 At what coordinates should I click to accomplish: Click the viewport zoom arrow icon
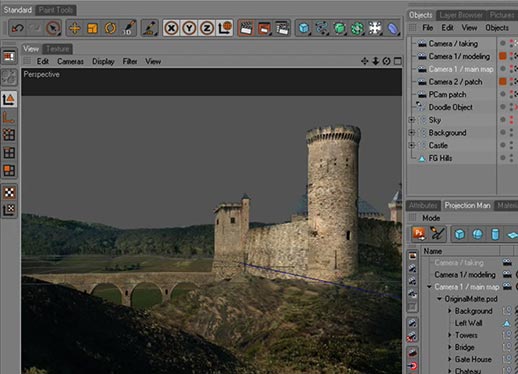pyautogui.click(x=376, y=61)
